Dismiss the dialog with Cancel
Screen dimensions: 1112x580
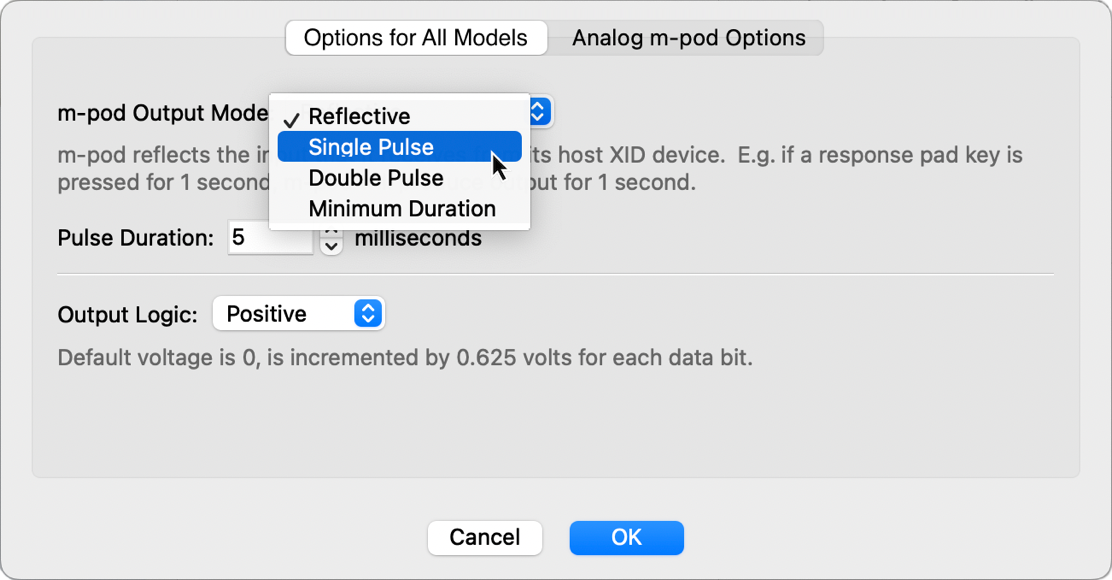click(x=485, y=537)
